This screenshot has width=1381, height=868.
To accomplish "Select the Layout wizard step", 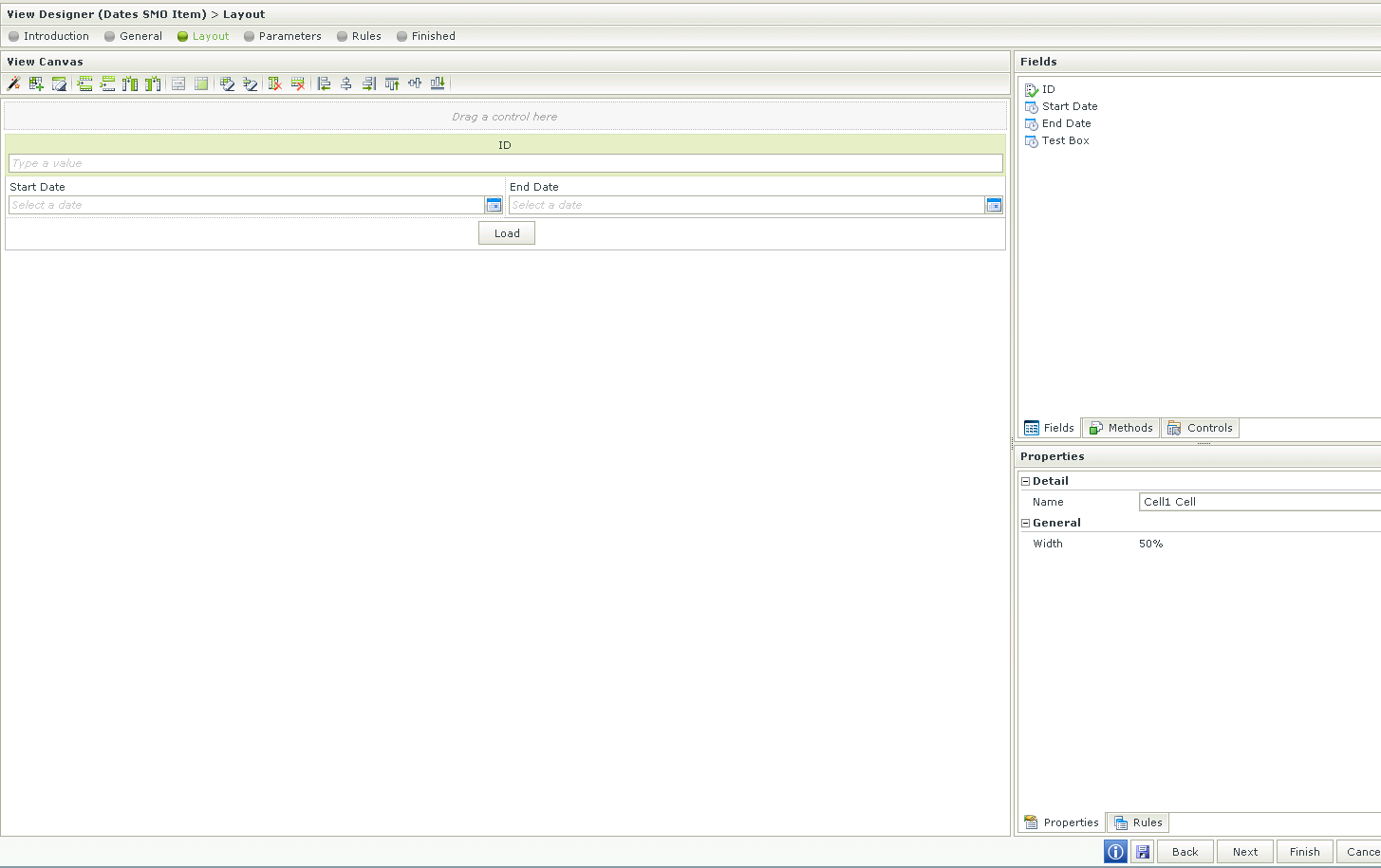I will pos(203,36).
